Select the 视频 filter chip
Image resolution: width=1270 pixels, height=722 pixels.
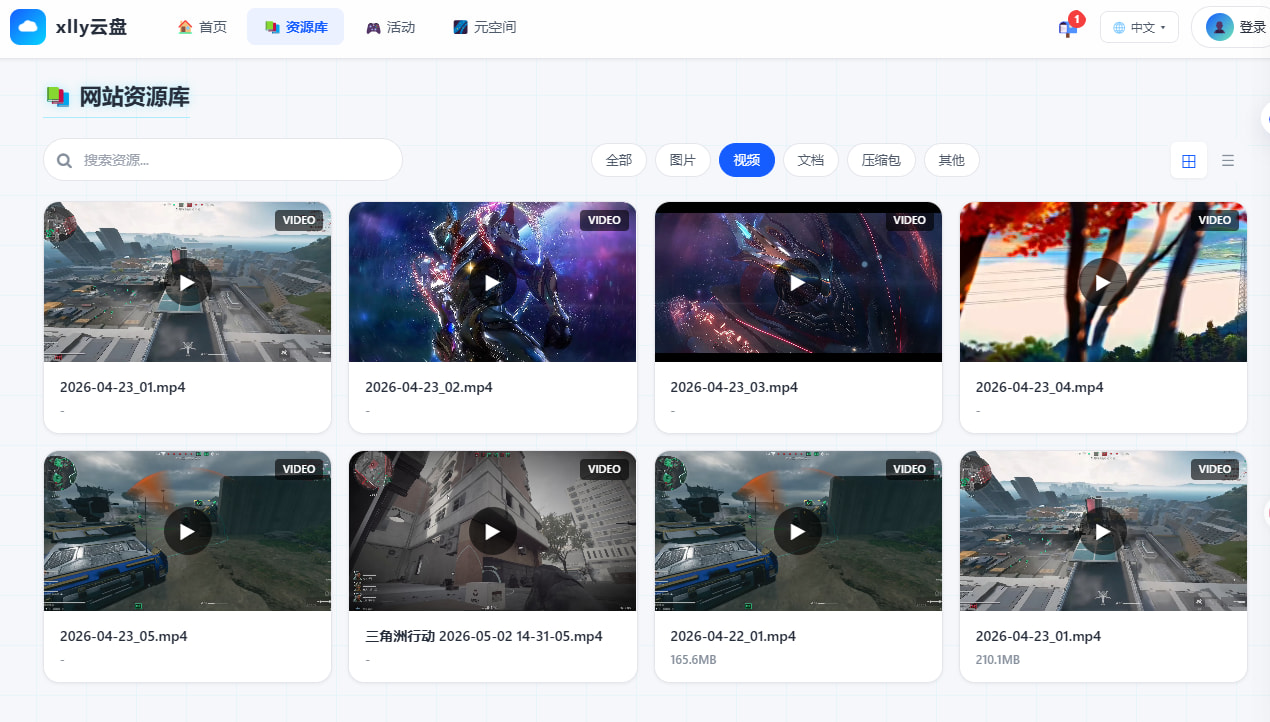click(747, 160)
